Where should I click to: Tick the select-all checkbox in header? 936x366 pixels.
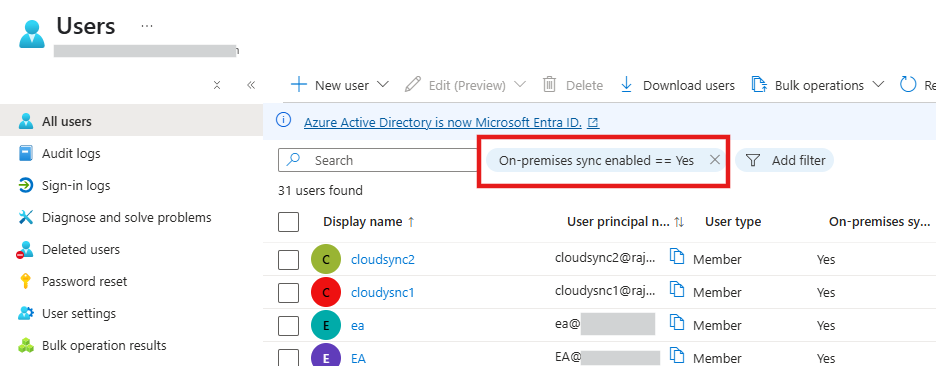tap(288, 222)
